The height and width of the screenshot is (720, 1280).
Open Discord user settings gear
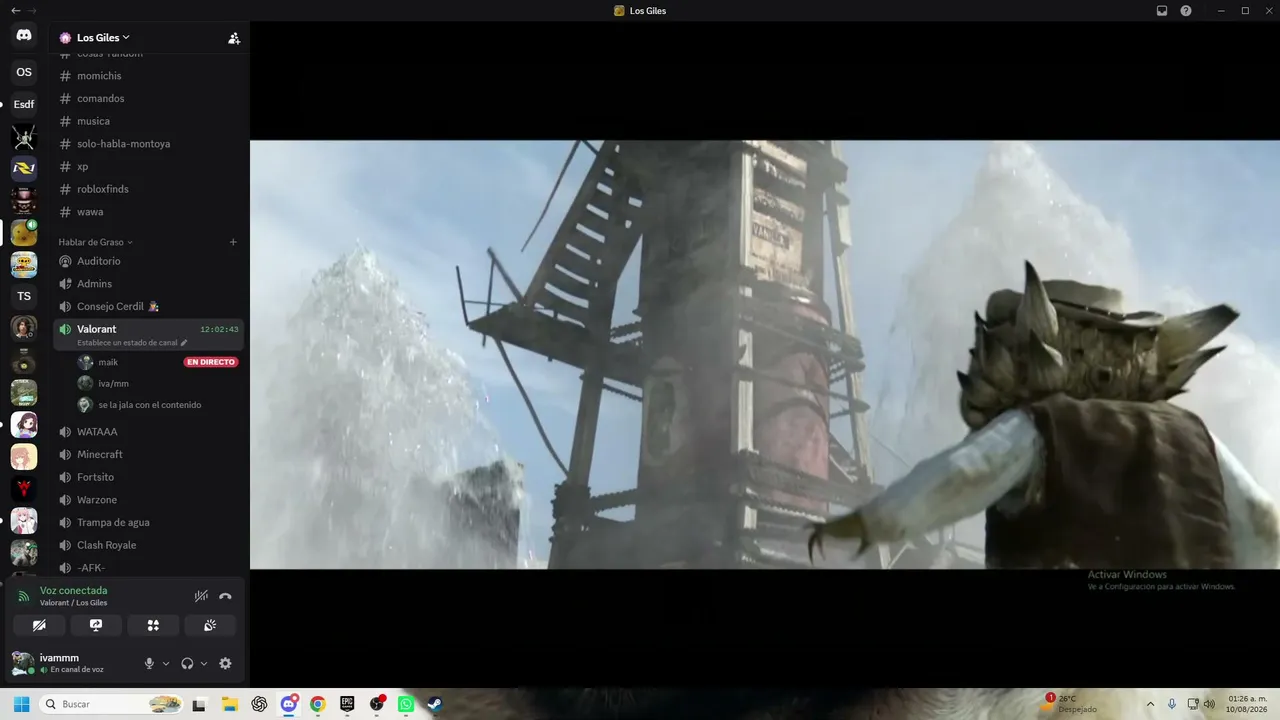[225, 664]
